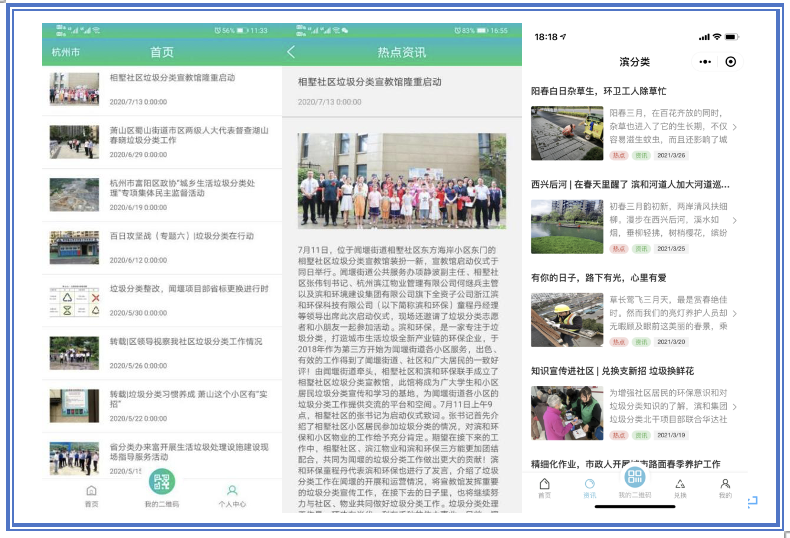Tap the thumbnail of 有你的日子 article
This screenshot has width=790, height=538.
[x=567, y=319]
